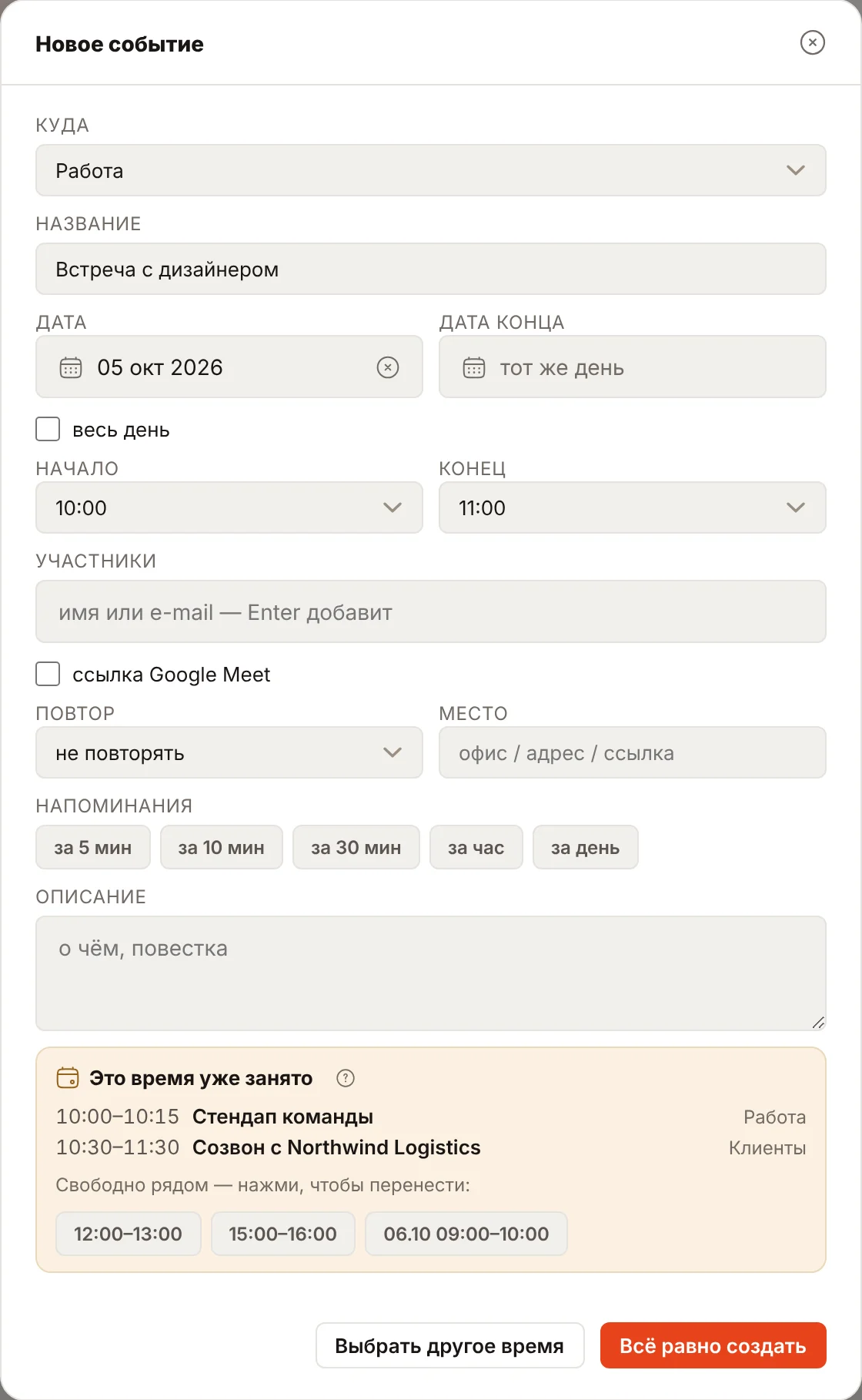This screenshot has width=862, height=1400.
Task: Click Всё равно создать button
Action: (713, 1345)
